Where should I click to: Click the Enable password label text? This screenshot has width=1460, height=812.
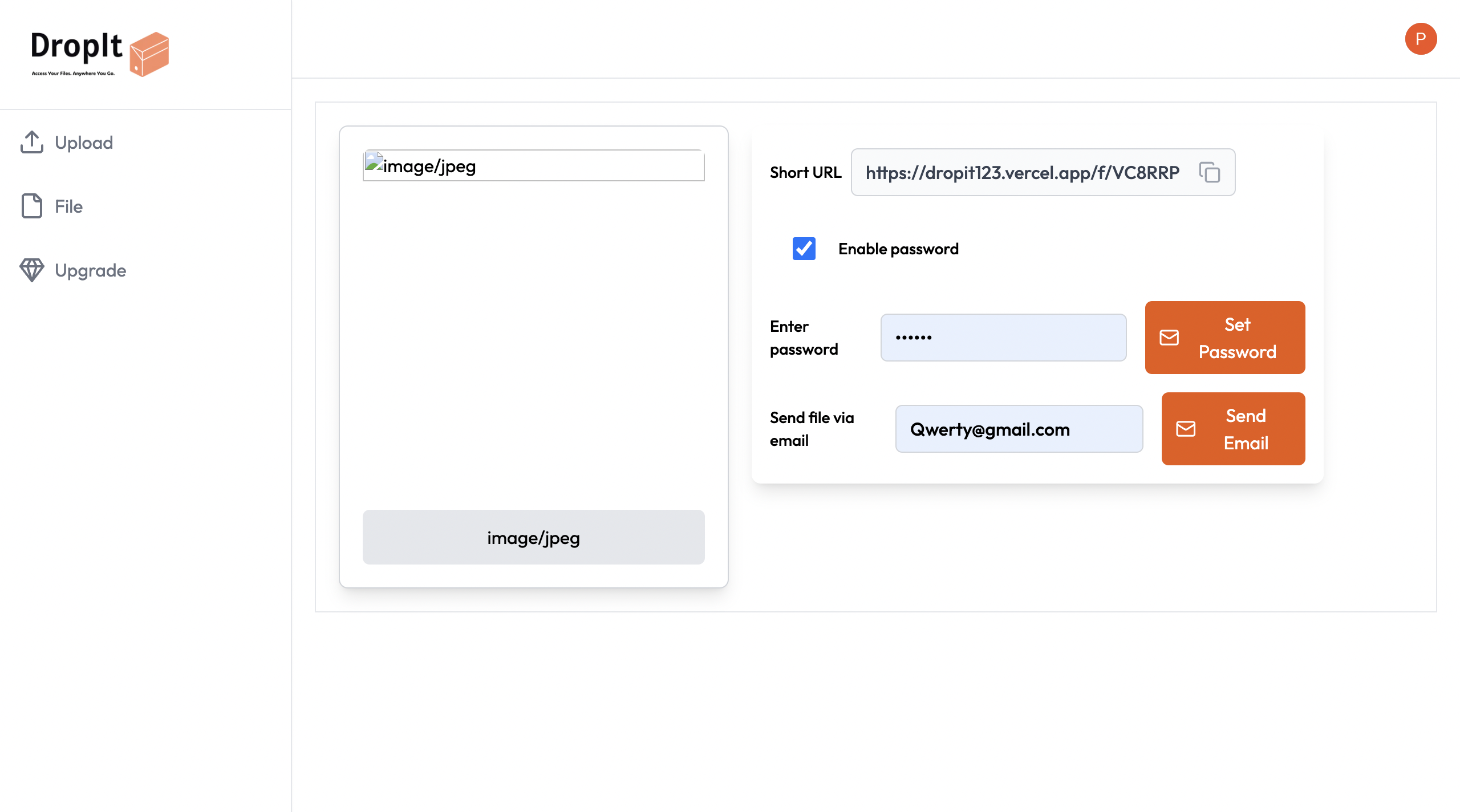pos(898,249)
